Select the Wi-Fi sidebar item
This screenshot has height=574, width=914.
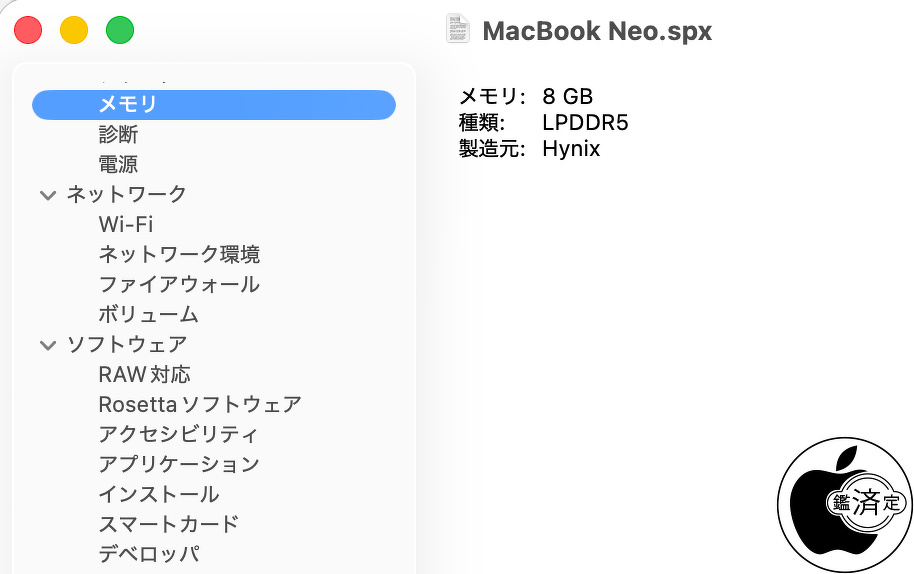126,224
